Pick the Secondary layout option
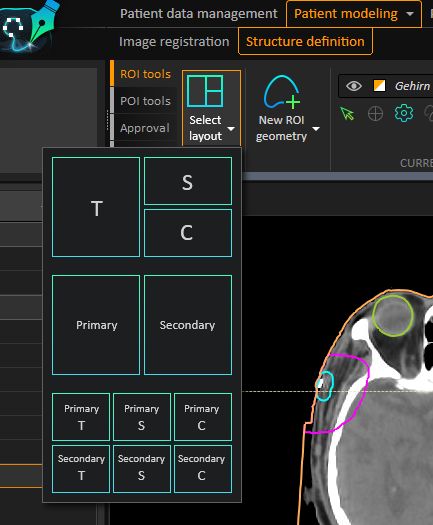The width and height of the screenshot is (433, 525). pyautogui.click(x=188, y=325)
